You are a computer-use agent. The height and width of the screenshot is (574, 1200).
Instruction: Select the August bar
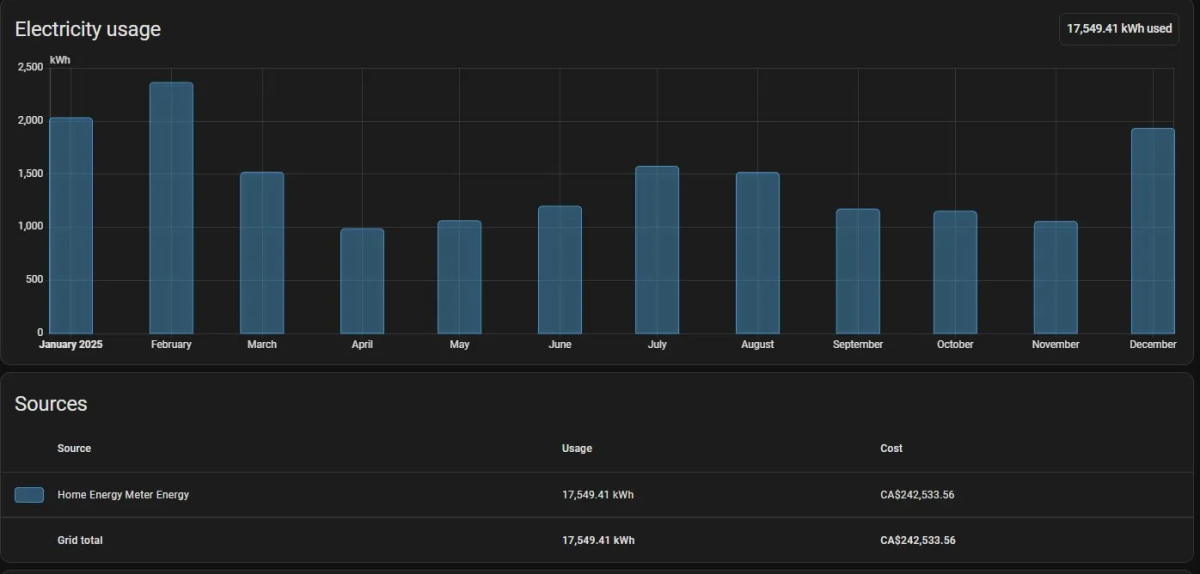click(758, 253)
